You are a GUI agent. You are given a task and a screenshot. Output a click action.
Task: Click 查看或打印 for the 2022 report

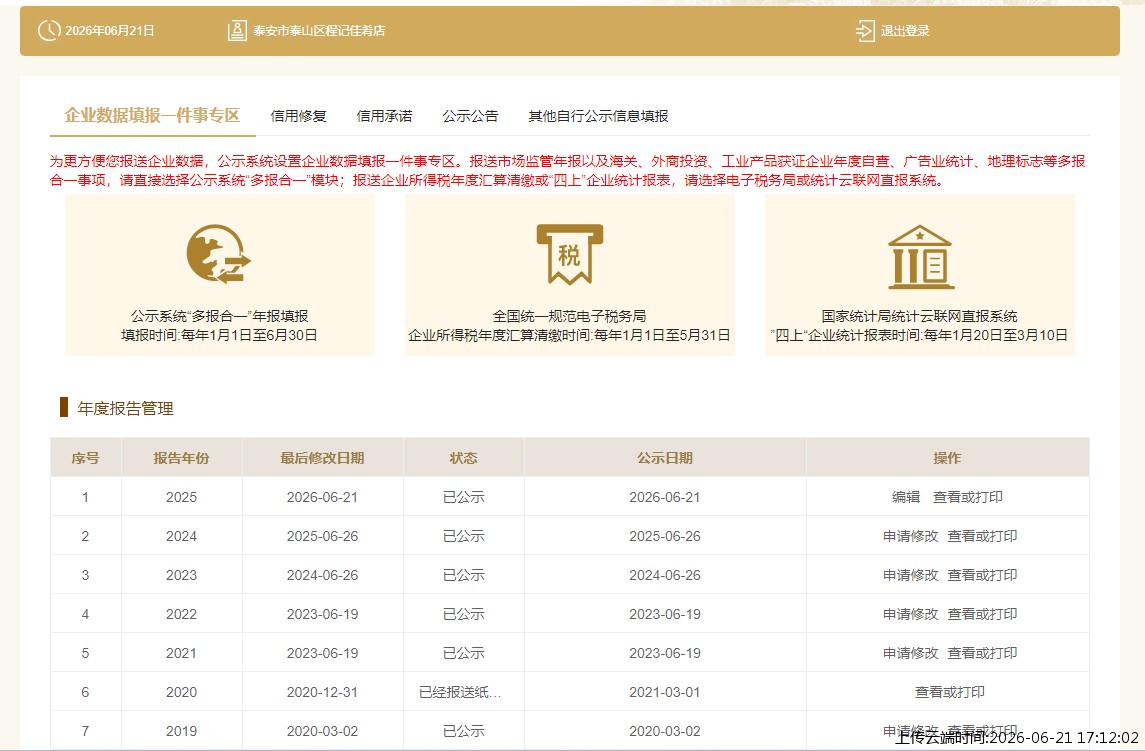982,614
